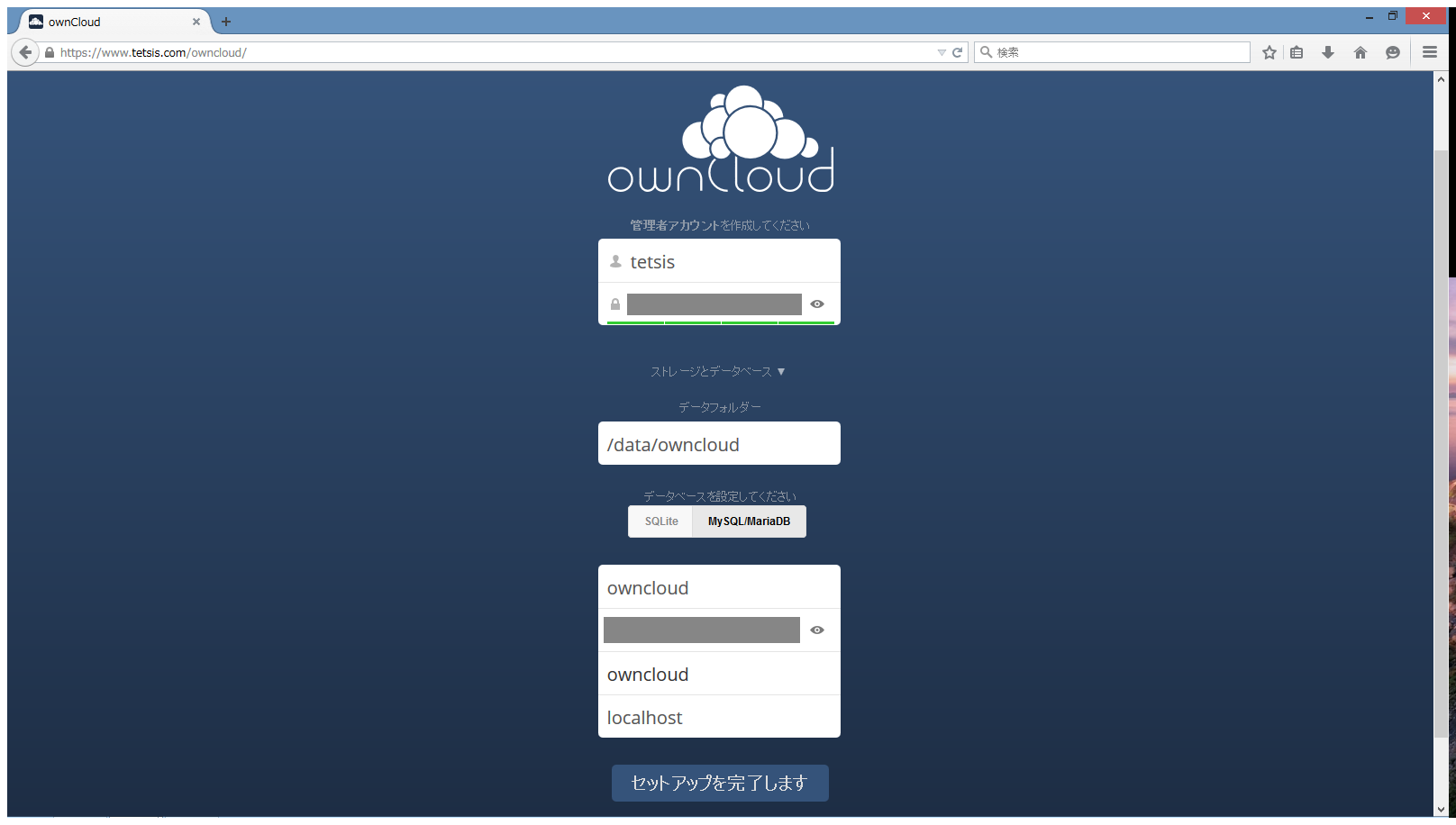
Task: Open the URL history dropdown arrow
Action: 942,52
